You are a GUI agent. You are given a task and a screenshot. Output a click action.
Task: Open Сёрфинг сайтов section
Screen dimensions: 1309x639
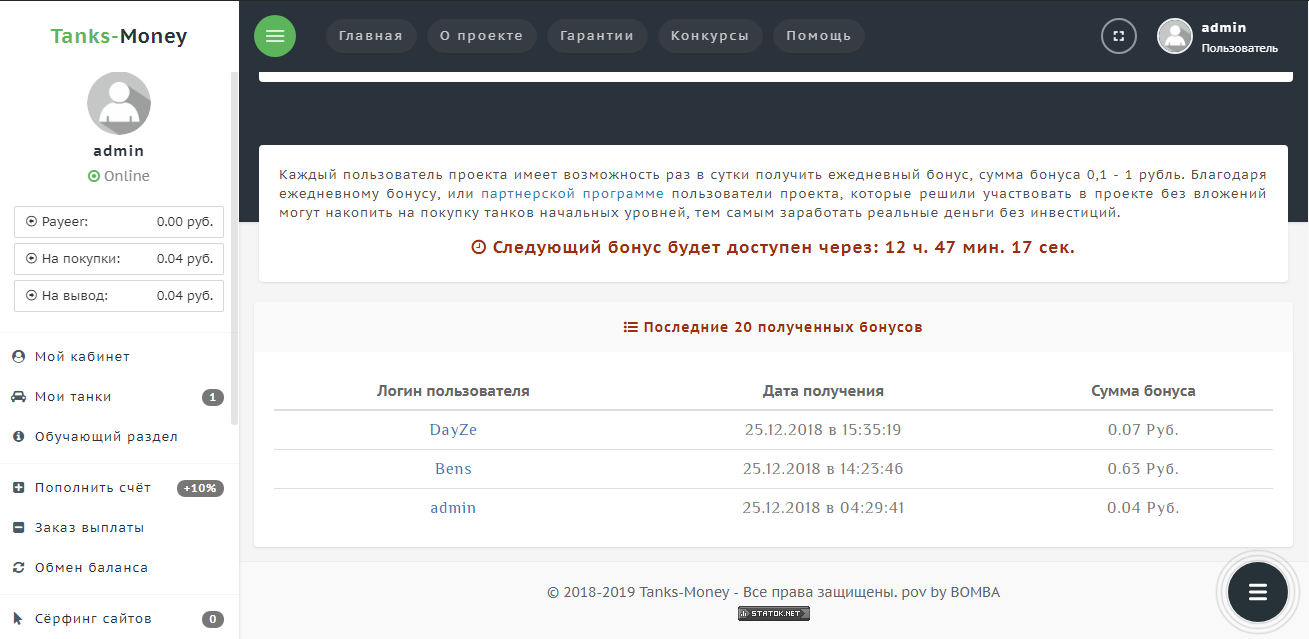coord(93,619)
